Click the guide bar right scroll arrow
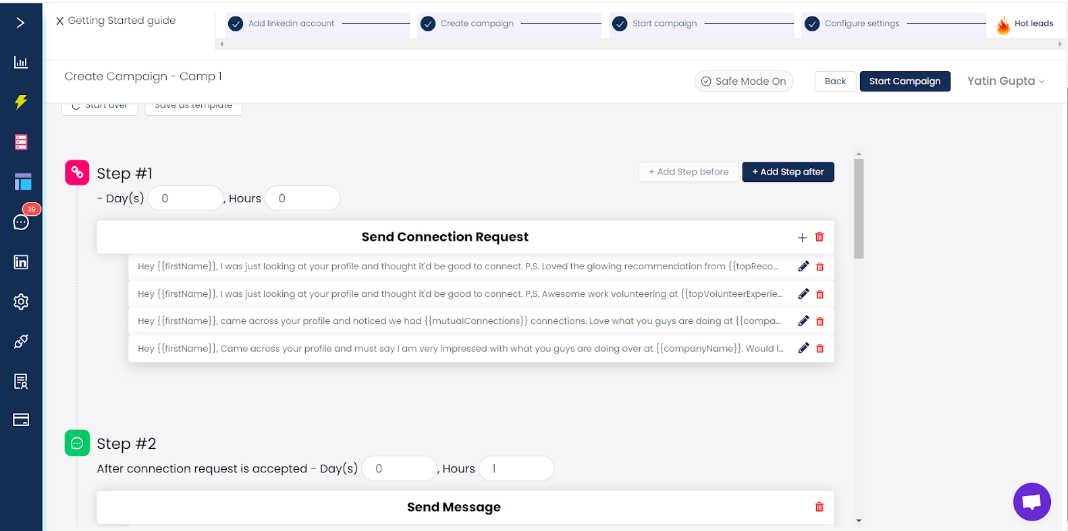Screen dimensions: 1068x531 click(1060, 44)
